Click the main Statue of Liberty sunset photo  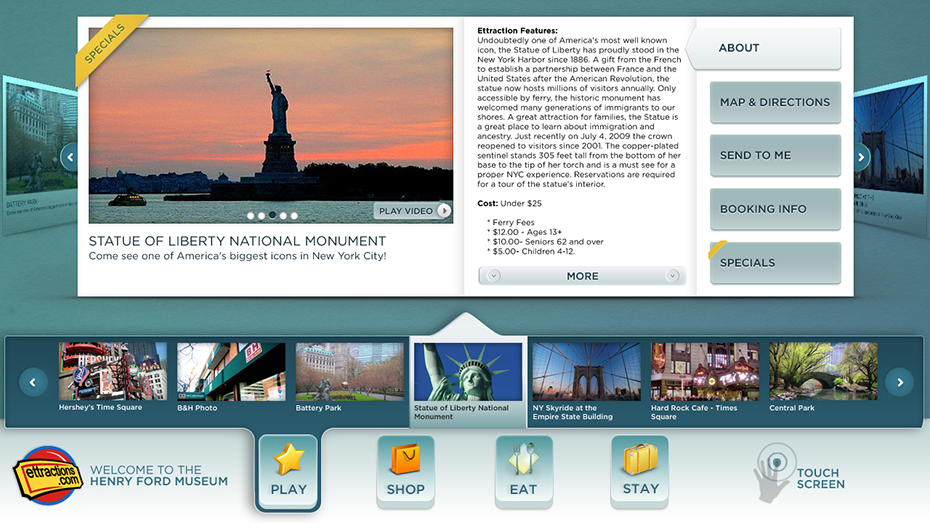[270, 125]
